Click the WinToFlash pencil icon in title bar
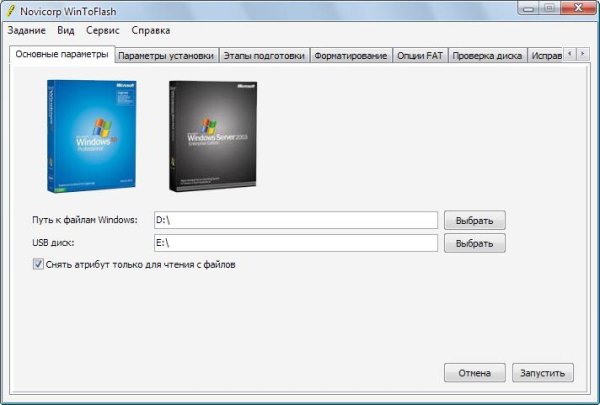 tap(12, 10)
